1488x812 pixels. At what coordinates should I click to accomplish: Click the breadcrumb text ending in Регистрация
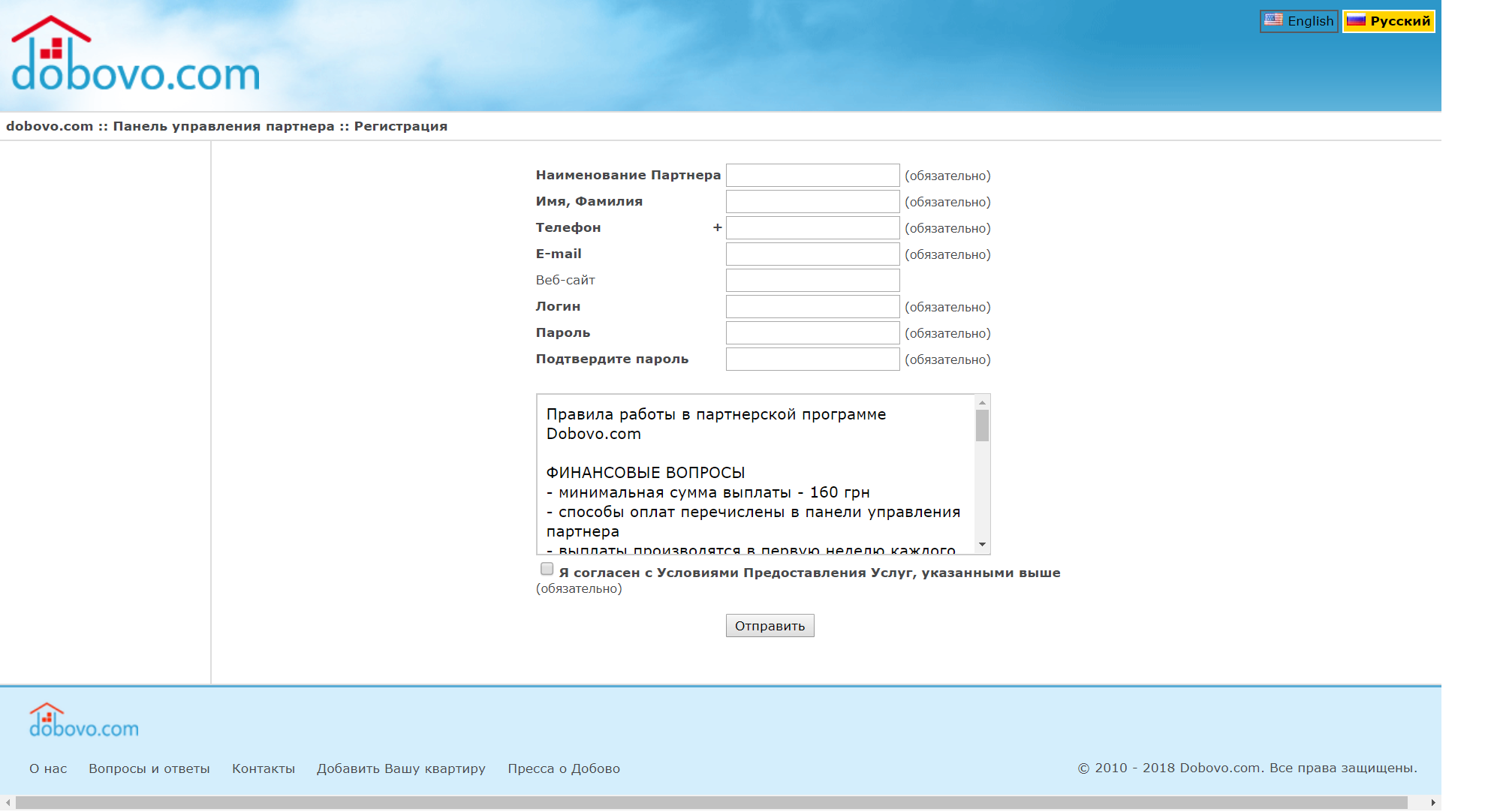pyautogui.click(x=227, y=126)
